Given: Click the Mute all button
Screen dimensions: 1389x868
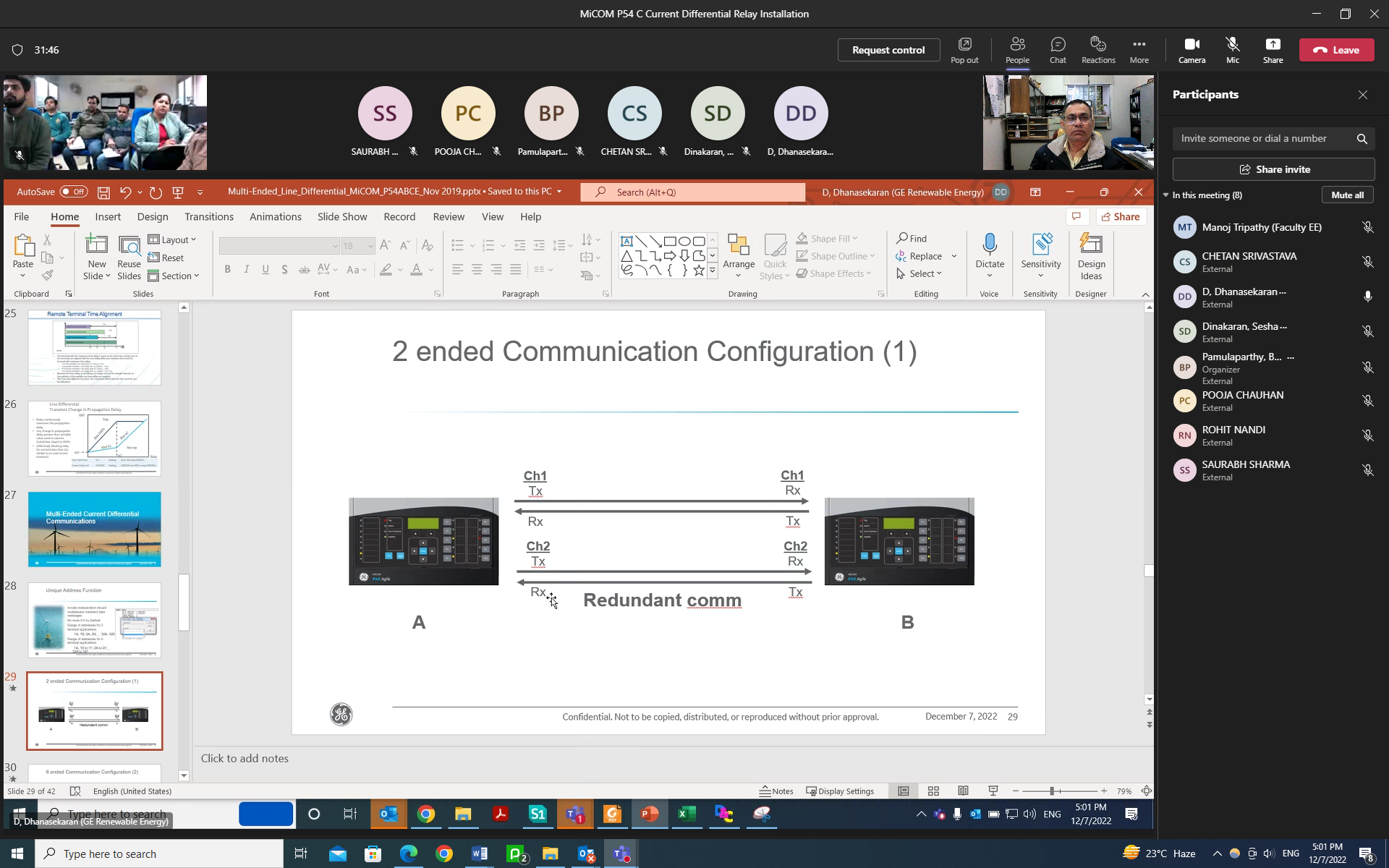Looking at the screenshot, I should [x=1347, y=195].
